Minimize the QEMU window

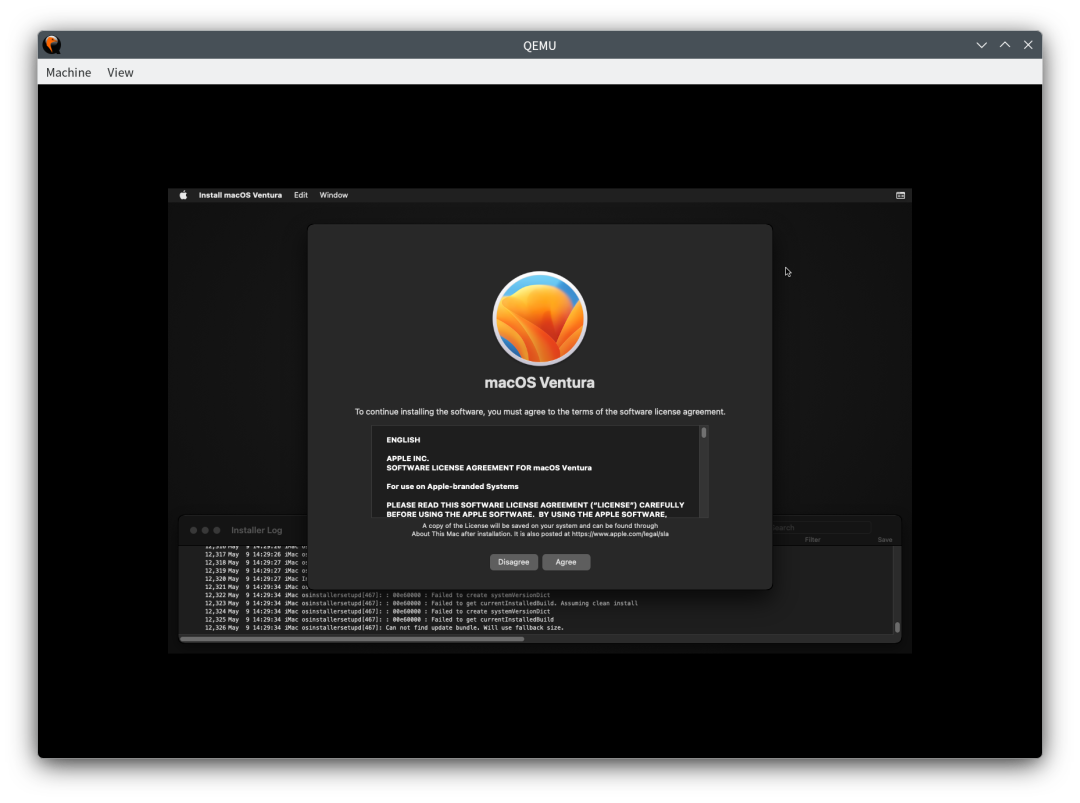click(x=982, y=45)
